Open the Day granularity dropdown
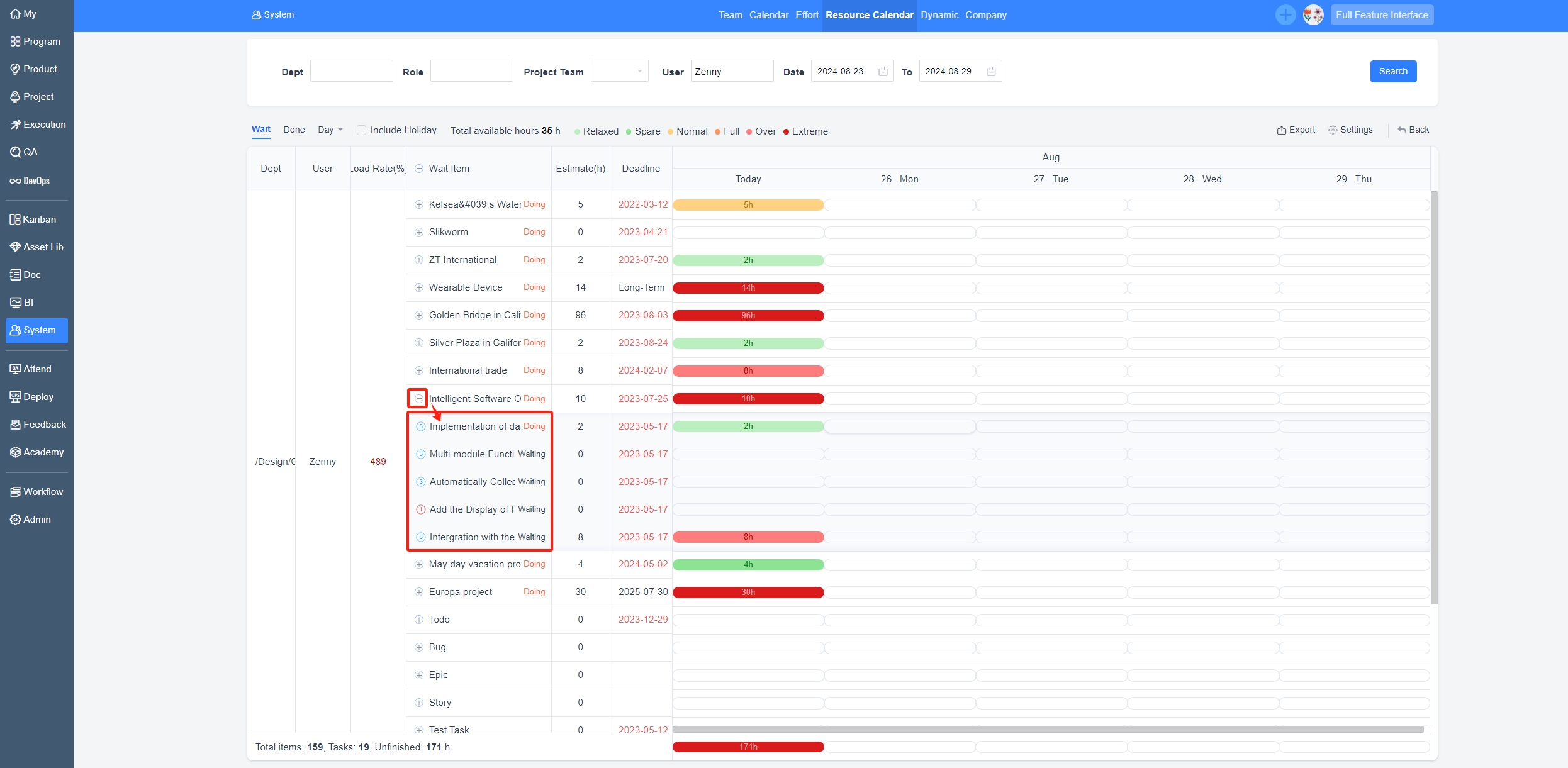The width and height of the screenshot is (1568, 768). [330, 130]
